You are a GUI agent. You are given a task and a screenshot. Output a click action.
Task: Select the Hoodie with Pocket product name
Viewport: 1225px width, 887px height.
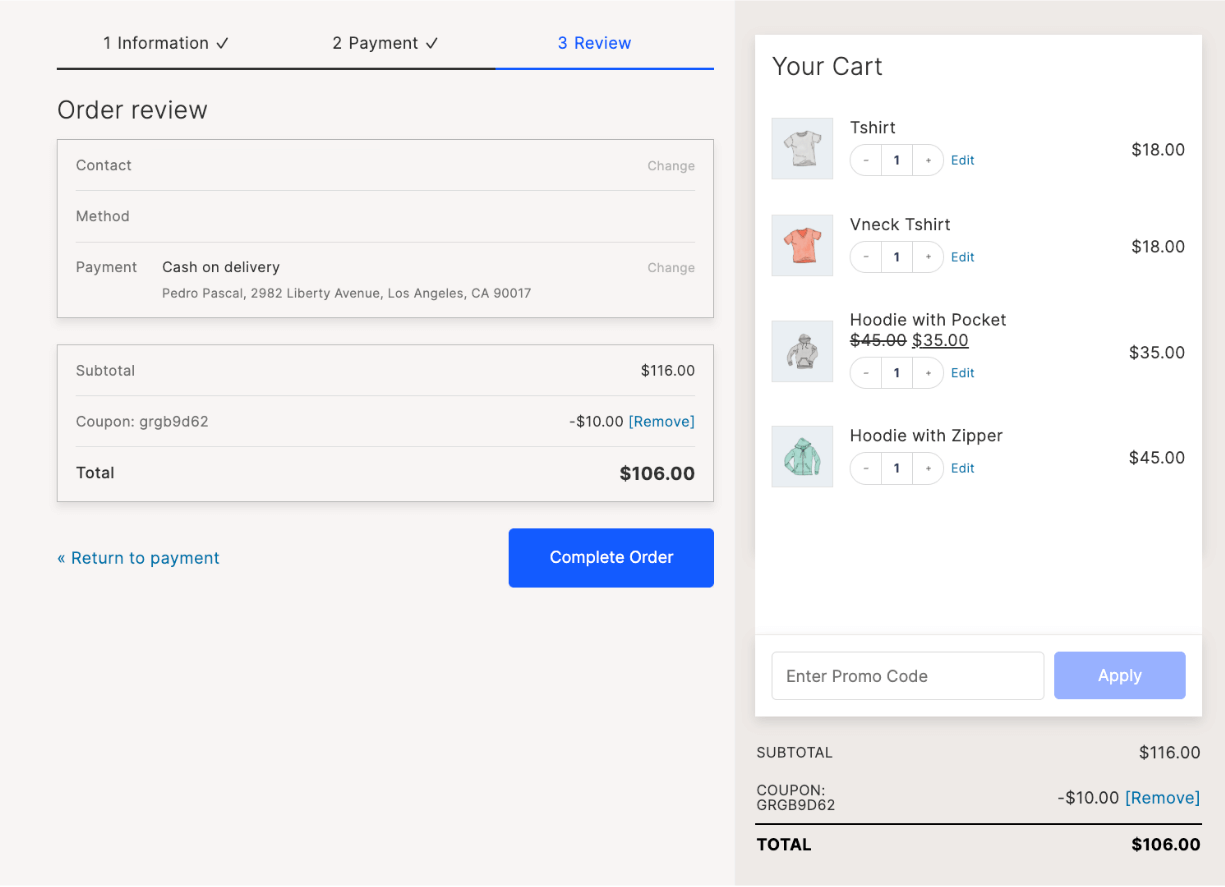[x=928, y=320]
